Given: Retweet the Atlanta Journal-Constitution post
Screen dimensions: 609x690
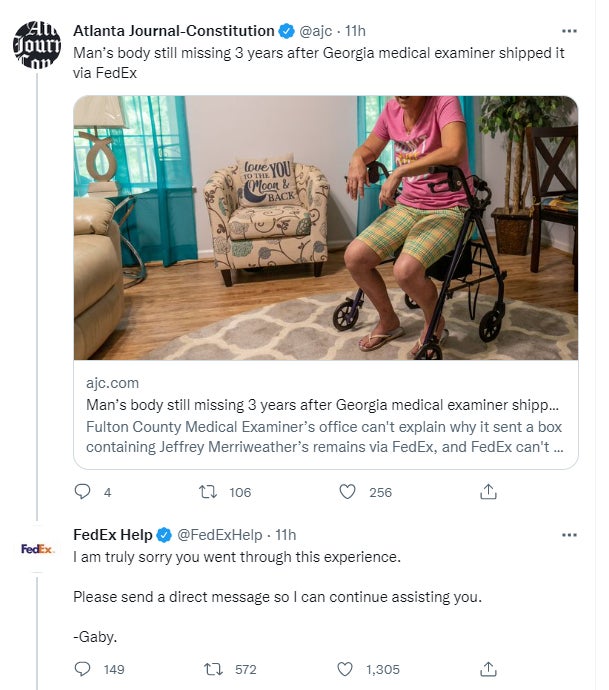Looking at the screenshot, I should [x=210, y=492].
